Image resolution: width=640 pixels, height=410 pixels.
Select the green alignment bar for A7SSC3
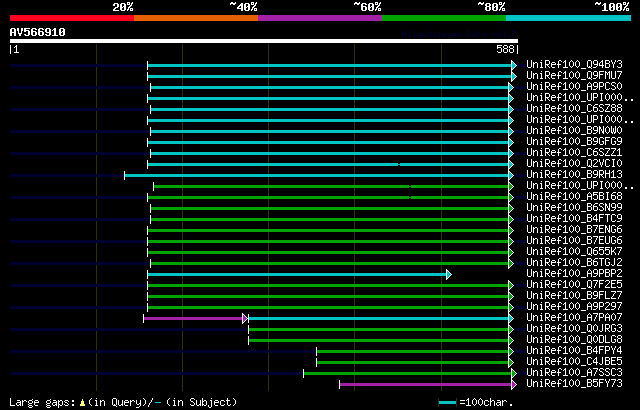[408, 373]
